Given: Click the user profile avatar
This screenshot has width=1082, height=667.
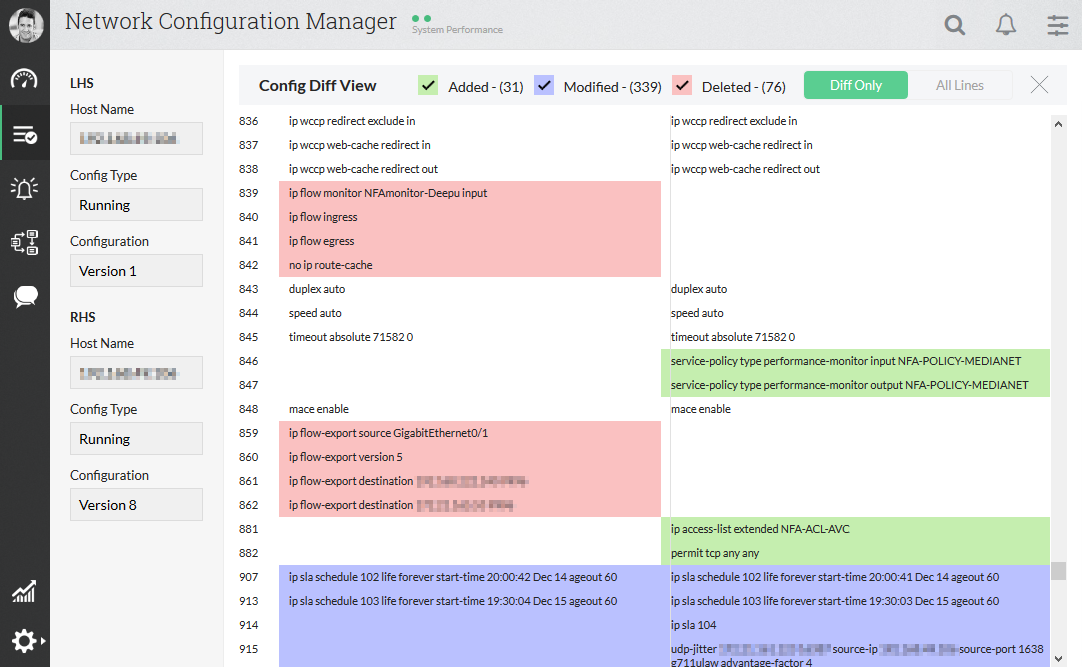Looking at the screenshot, I should point(26,25).
